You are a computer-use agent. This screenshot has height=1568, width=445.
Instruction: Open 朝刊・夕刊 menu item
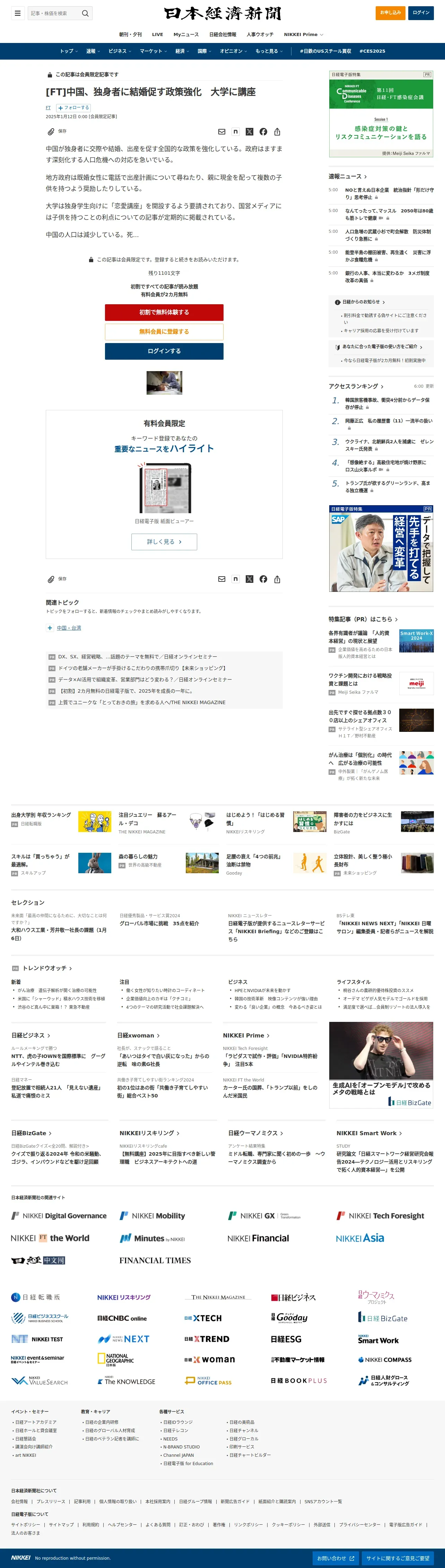coord(130,35)
